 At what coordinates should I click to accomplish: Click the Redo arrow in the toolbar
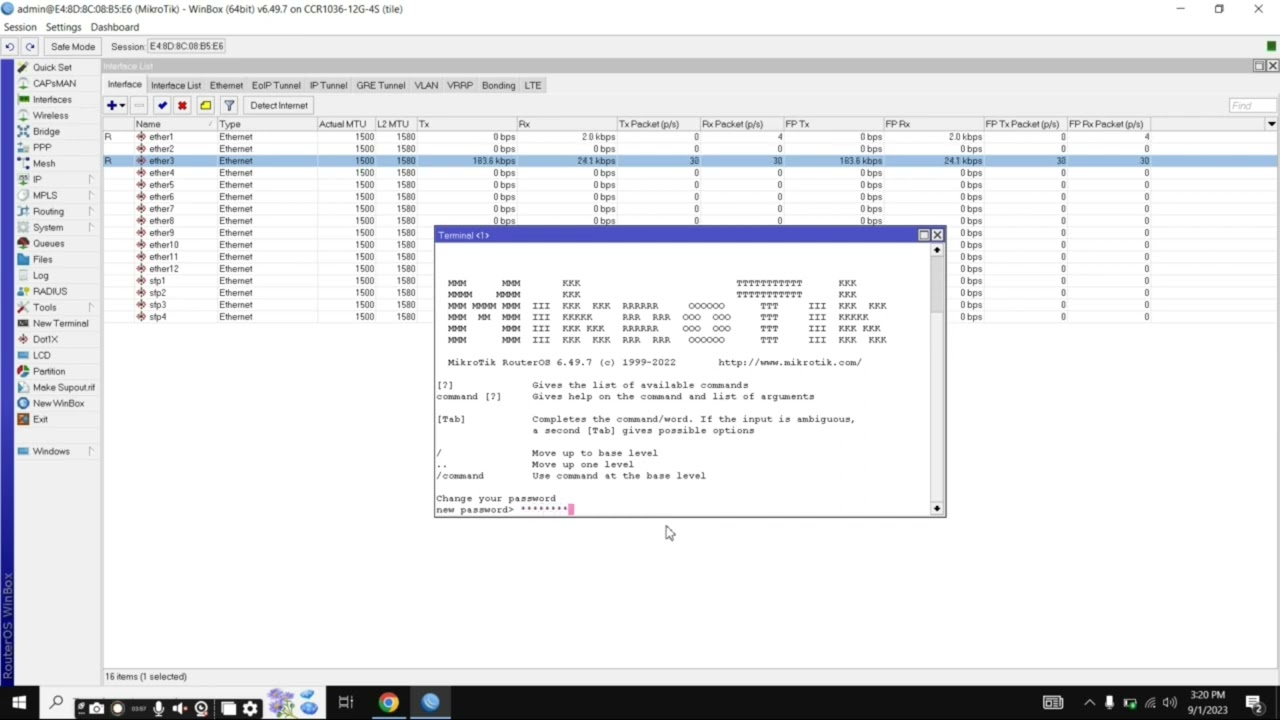point(29,46)
